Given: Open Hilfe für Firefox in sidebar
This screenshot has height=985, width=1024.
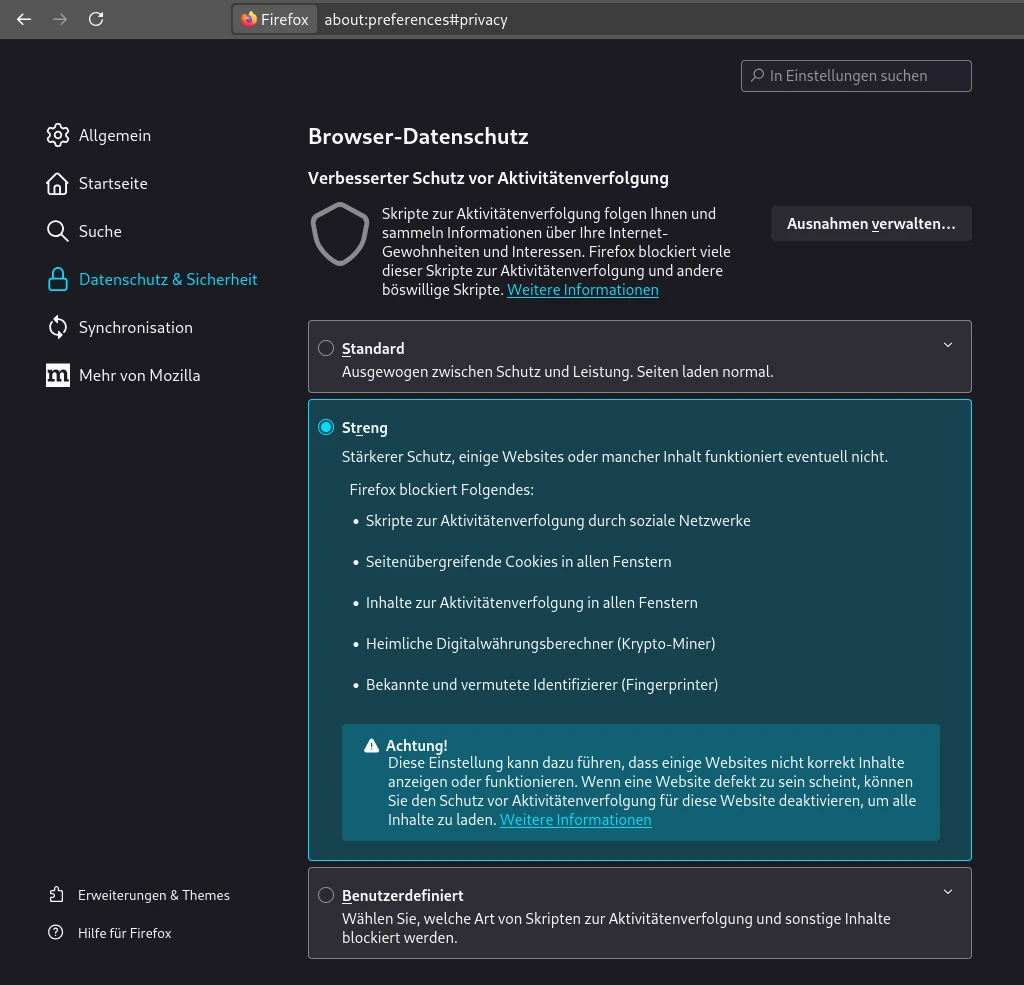Looking at the screenshot, I should pyautogui.click(x=124, y=933).
